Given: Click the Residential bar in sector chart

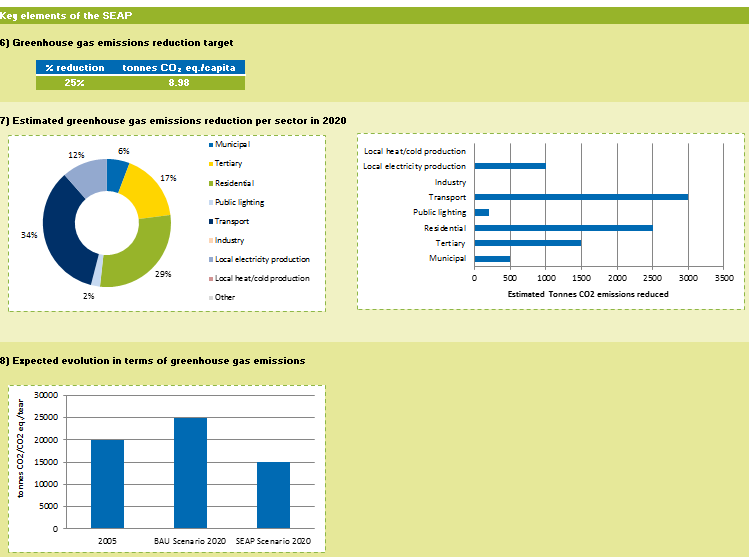Looking at the screenshot, I should click(x=563, y=228).
